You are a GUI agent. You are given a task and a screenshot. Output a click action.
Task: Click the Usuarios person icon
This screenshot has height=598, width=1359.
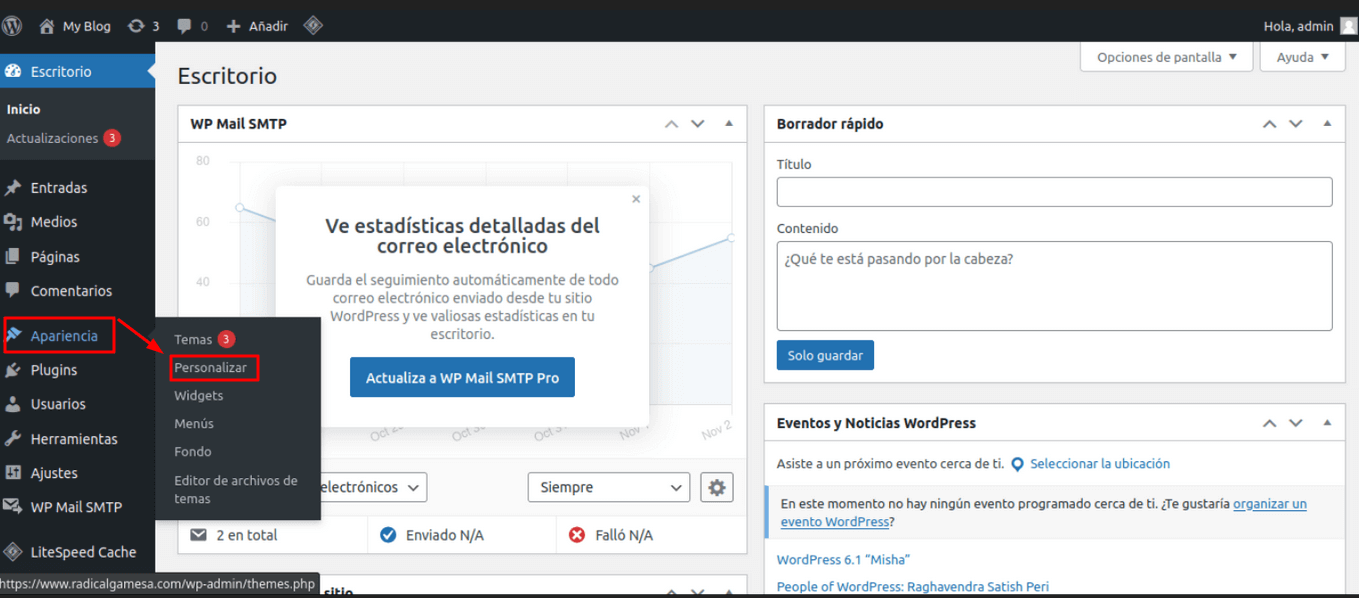click(x=13, y=404)
